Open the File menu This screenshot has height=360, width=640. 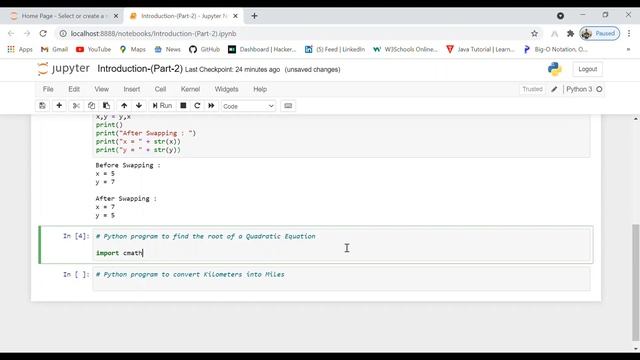(x=48, y=89)
